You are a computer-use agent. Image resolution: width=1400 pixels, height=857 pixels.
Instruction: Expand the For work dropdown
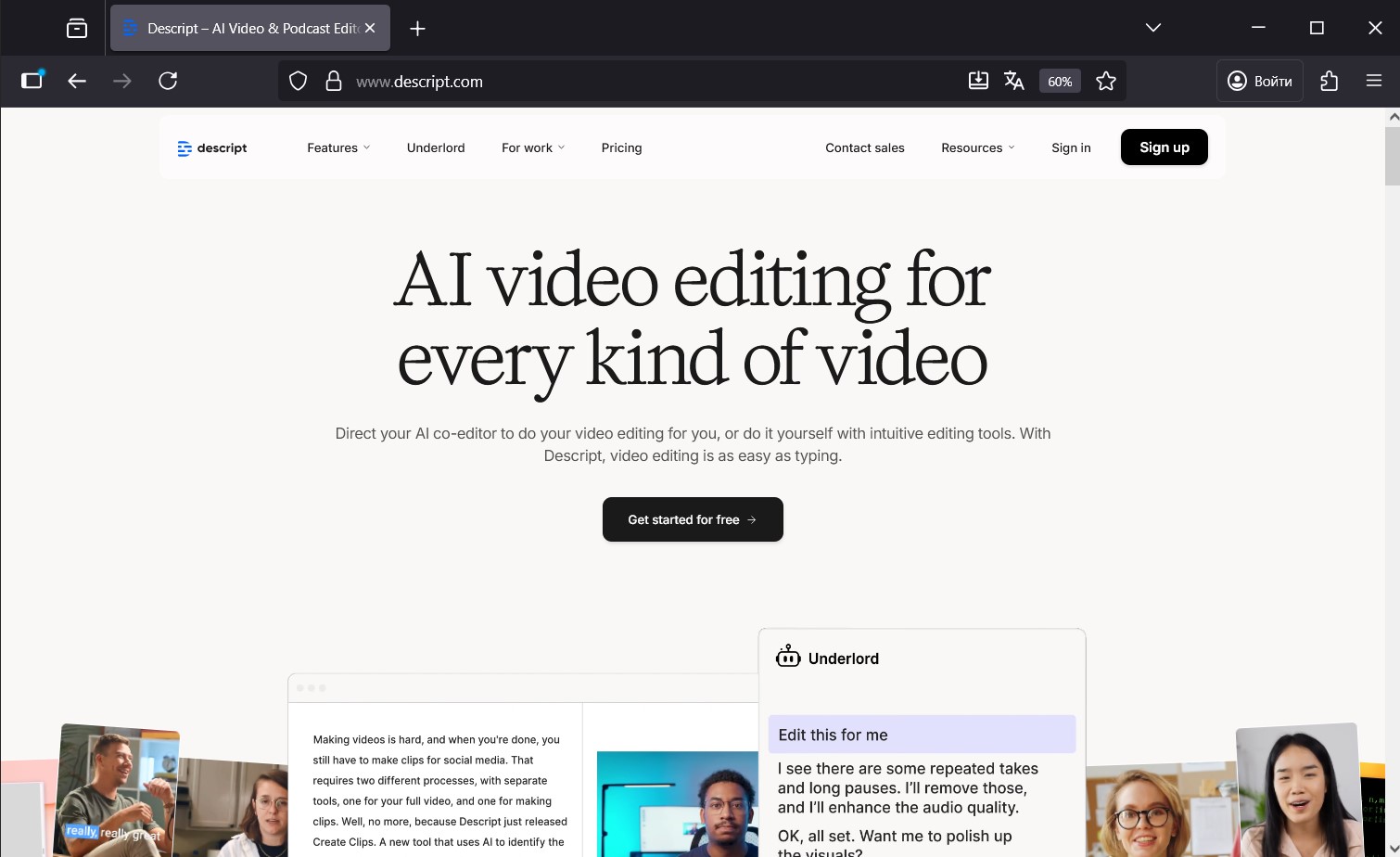(533, 148)
